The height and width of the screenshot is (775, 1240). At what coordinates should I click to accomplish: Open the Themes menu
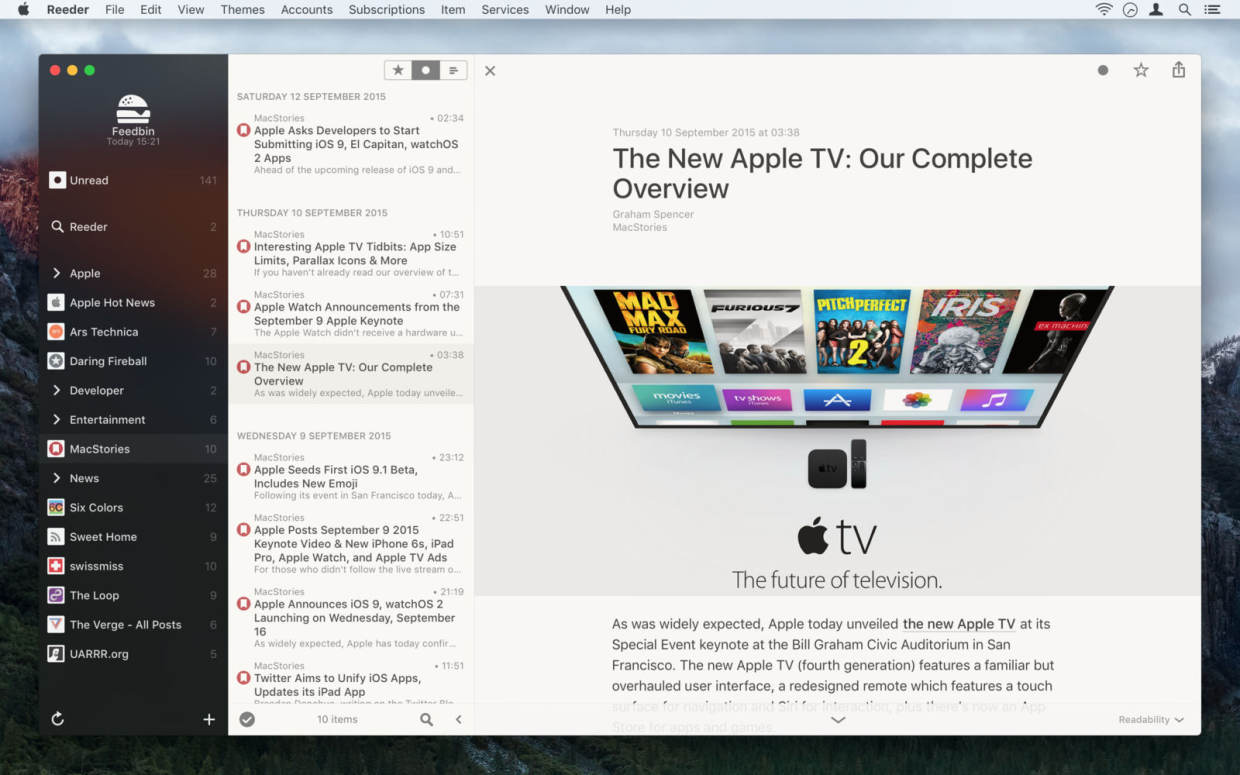[x=242, y=10]
